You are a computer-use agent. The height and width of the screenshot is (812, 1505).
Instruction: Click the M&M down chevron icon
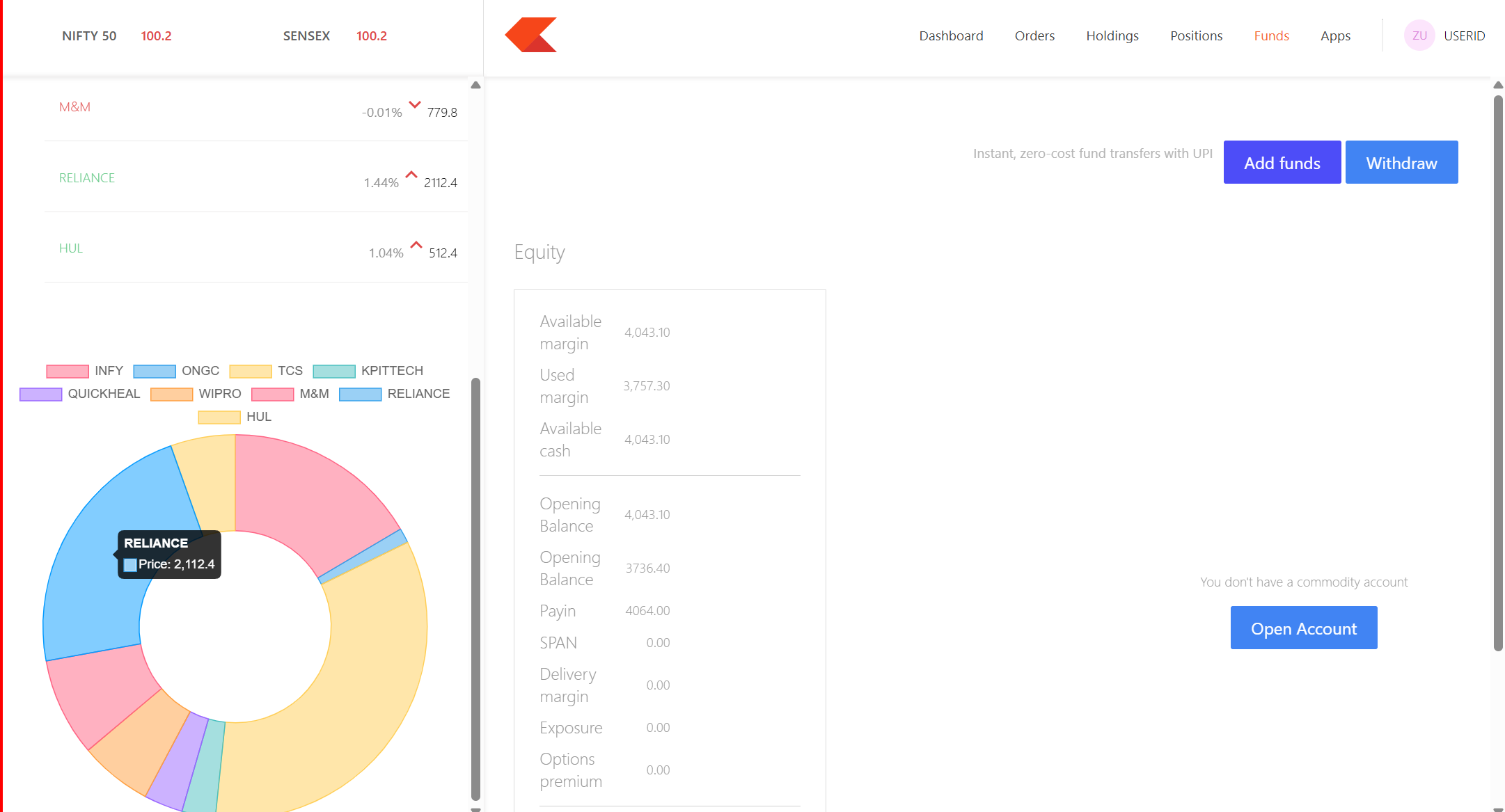(x=415, y=105)
